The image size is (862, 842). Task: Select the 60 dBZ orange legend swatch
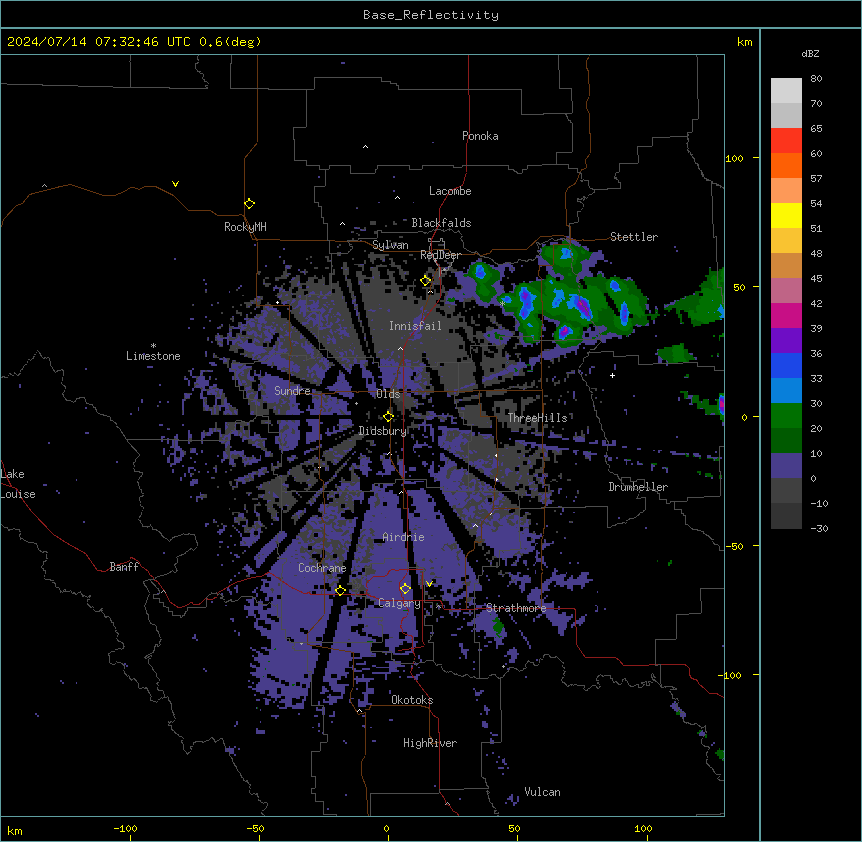tap(786, 165)
